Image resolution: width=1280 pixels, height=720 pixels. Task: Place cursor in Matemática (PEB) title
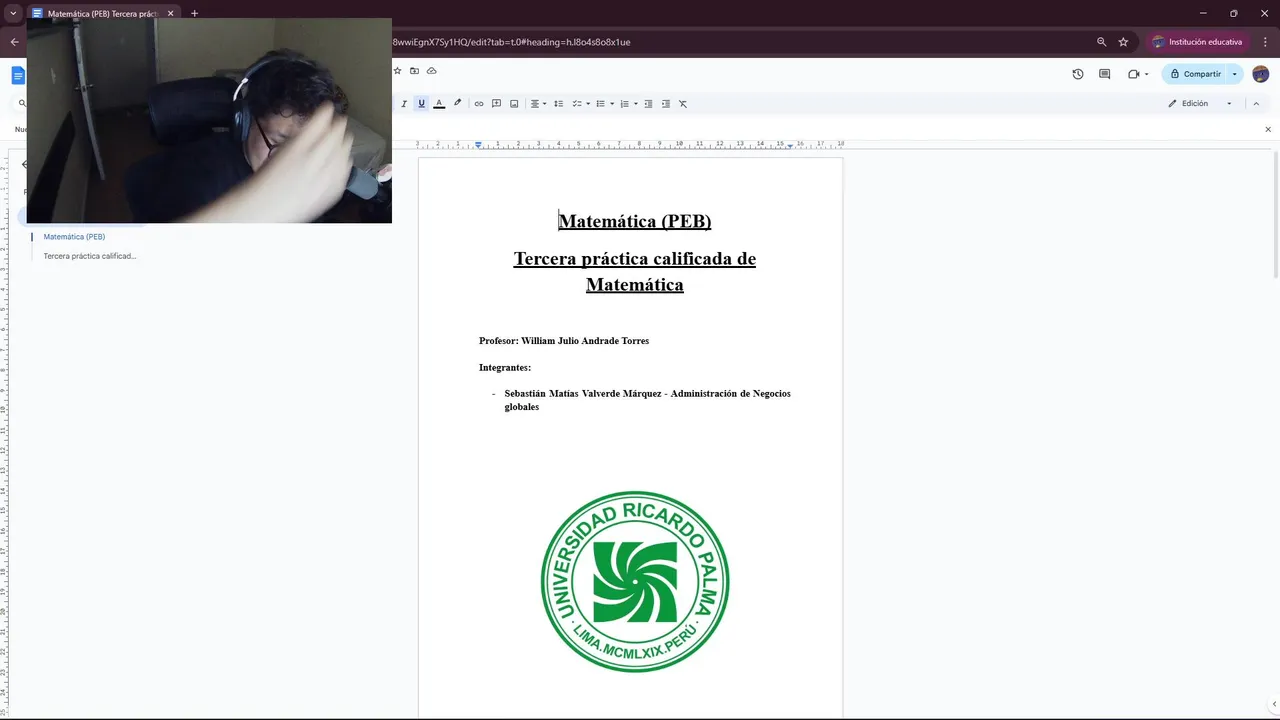635,221
